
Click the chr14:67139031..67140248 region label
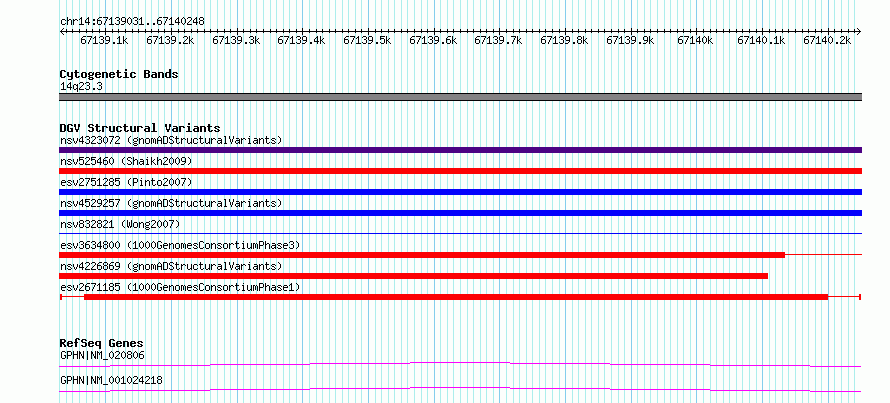point(132,21)
